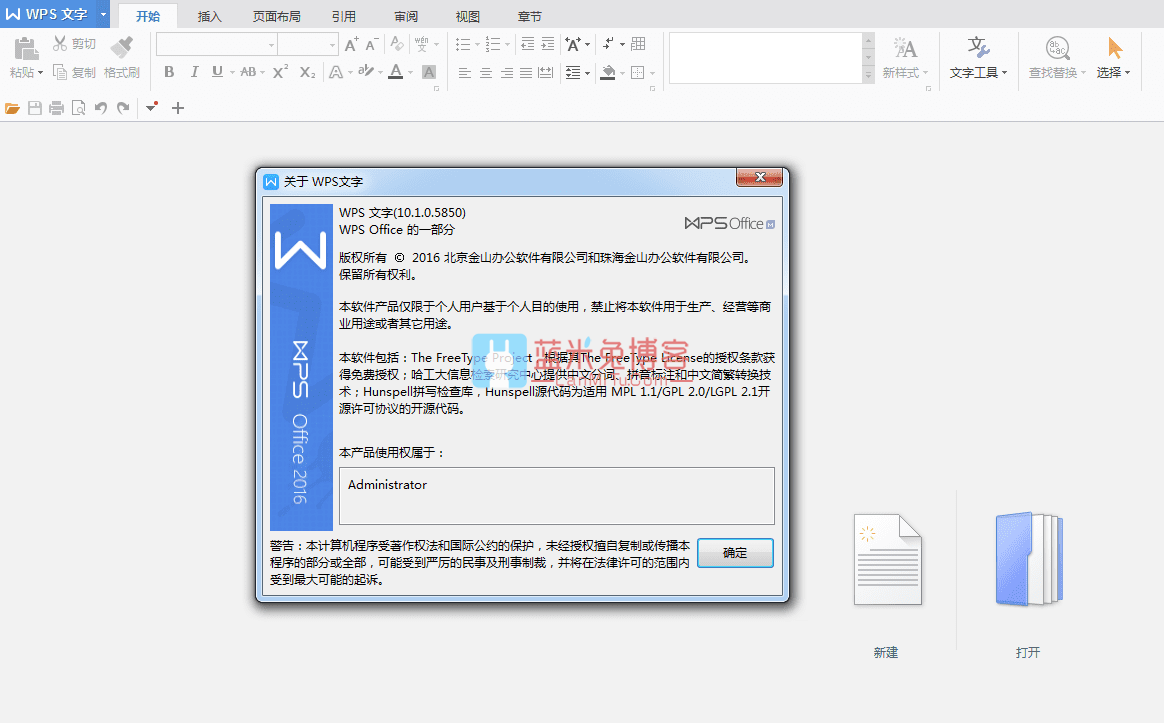Switch to the 视图 tab

coord(467,16)
